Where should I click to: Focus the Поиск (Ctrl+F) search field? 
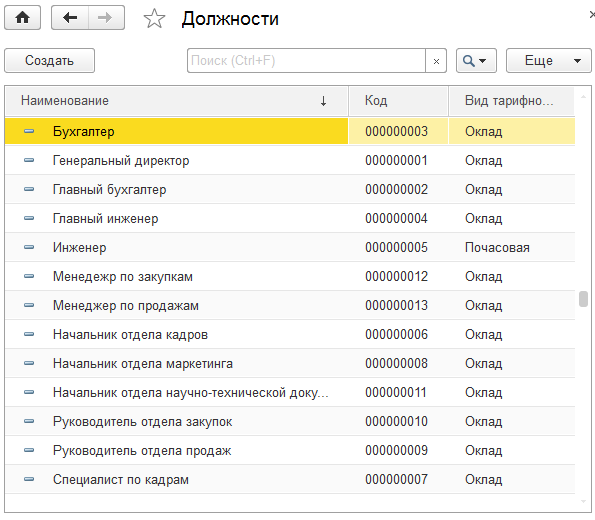pos(306,61)
